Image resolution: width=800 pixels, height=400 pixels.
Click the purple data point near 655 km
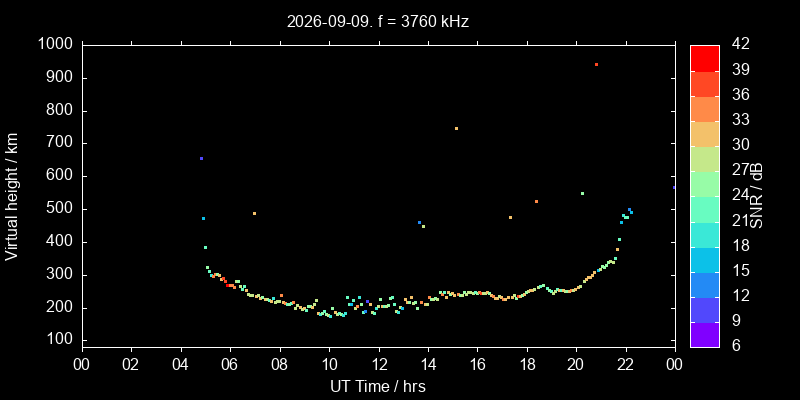pos(202,159)
